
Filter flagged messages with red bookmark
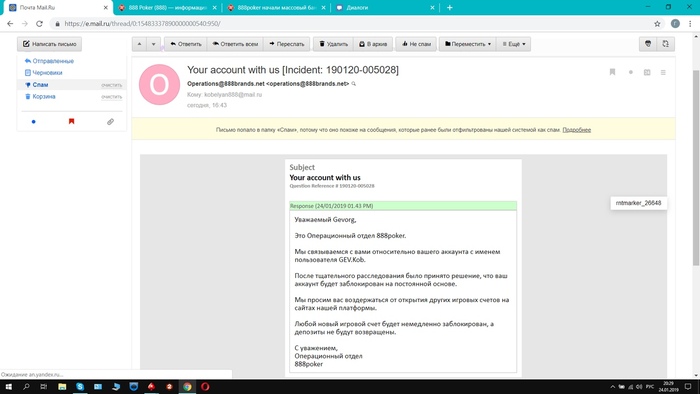(71, 121)
